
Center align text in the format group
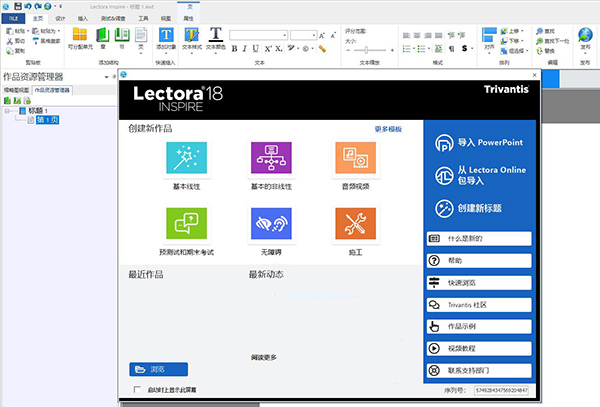(417, 36)
